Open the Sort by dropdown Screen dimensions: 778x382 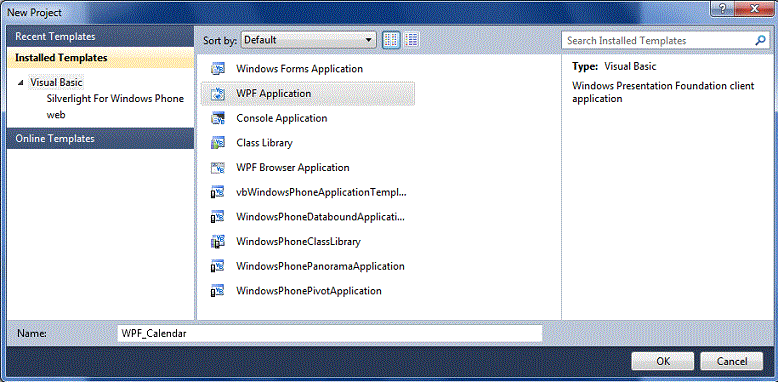(309, 40)
